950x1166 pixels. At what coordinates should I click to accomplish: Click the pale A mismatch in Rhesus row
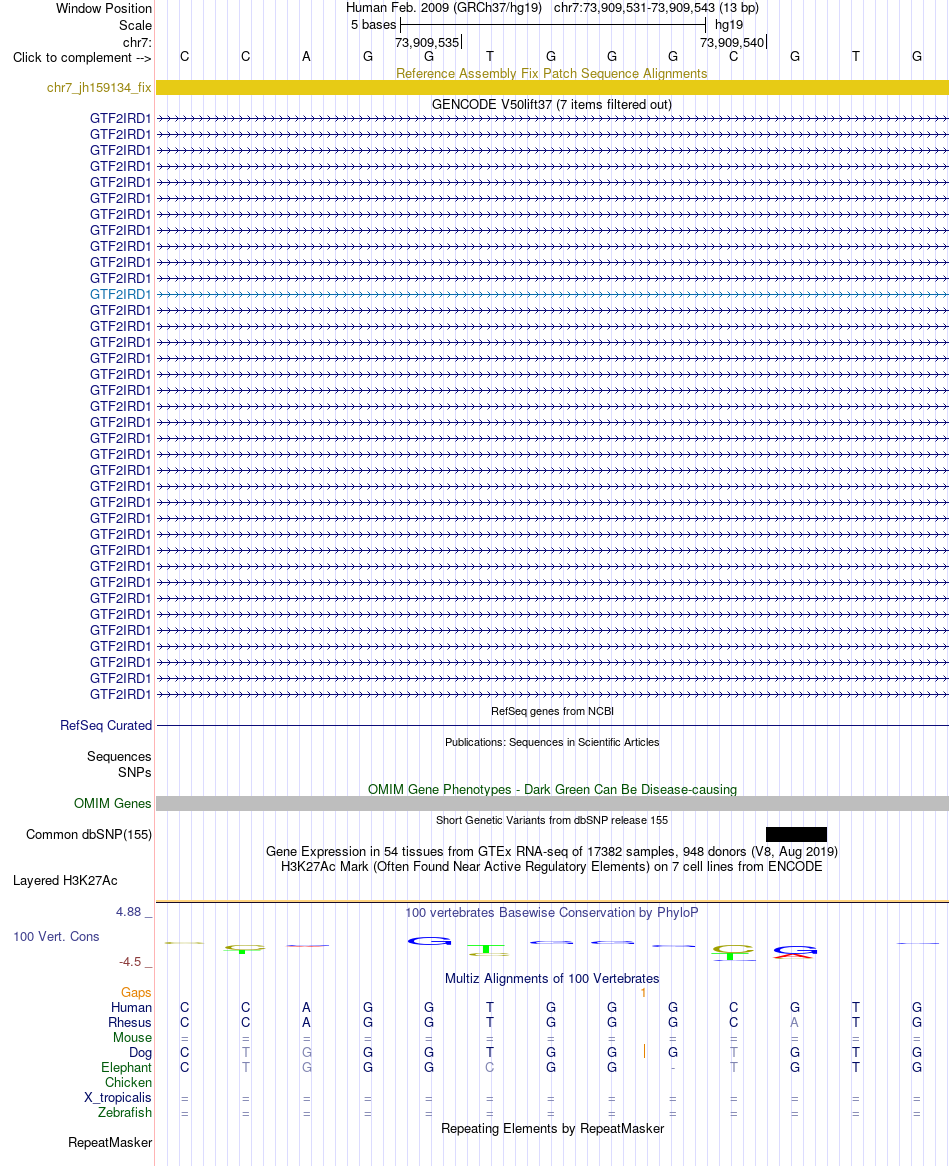(x=795, y=1022)
